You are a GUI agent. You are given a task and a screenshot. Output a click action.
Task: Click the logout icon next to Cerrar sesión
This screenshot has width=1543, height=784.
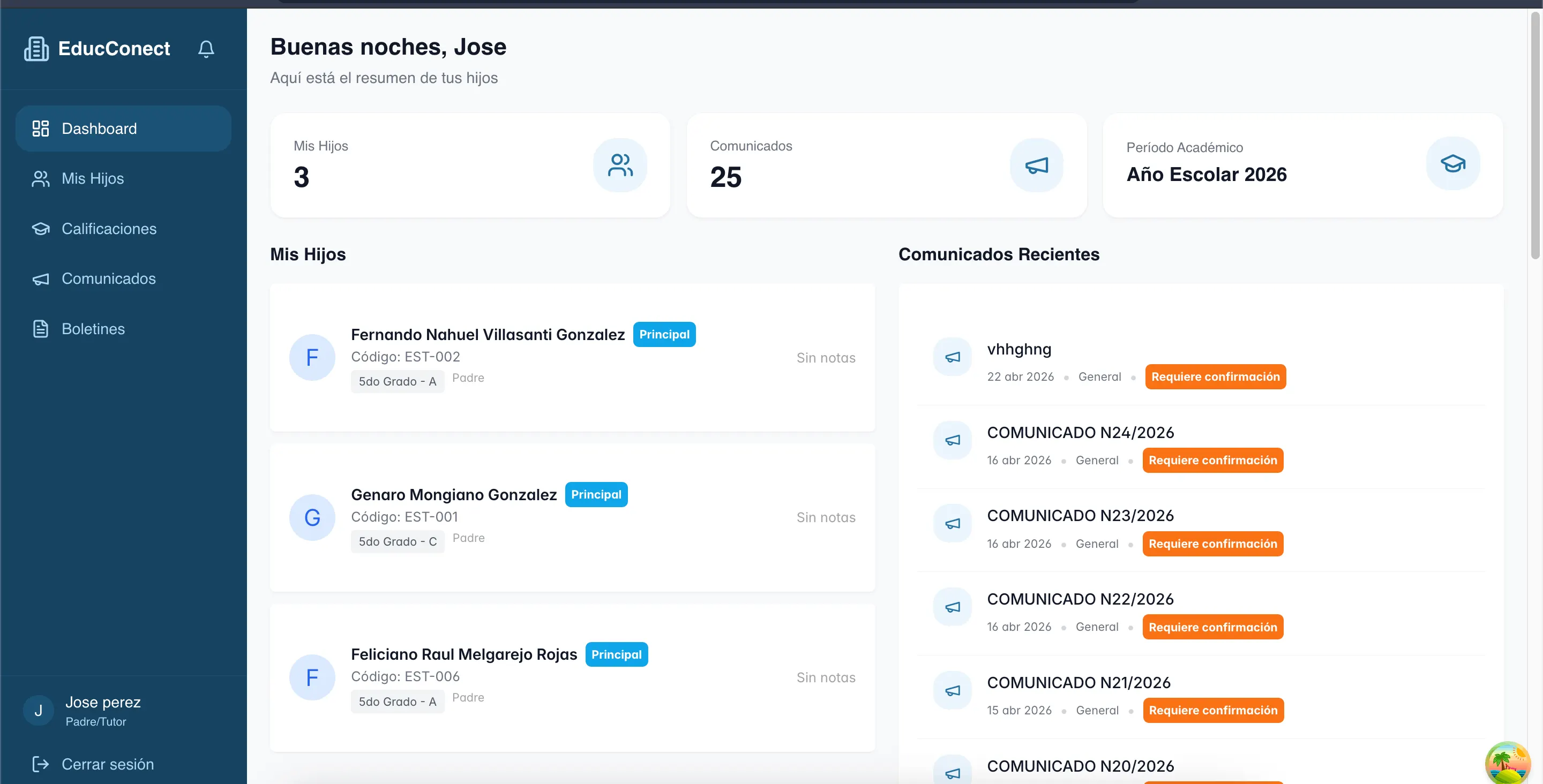pos(40,764)
